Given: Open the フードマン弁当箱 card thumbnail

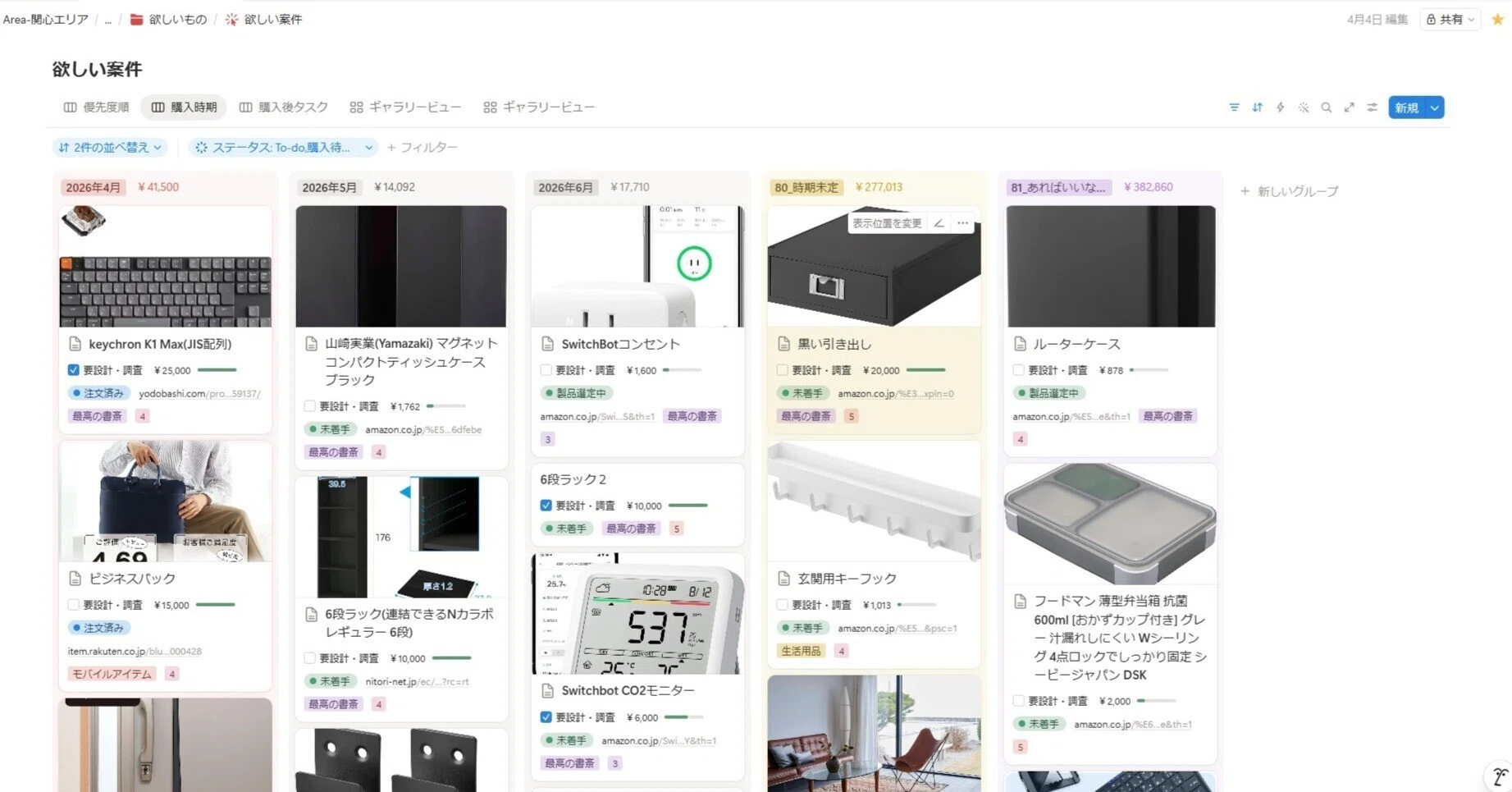Looking at the screenshot, I should [1110, 524].
